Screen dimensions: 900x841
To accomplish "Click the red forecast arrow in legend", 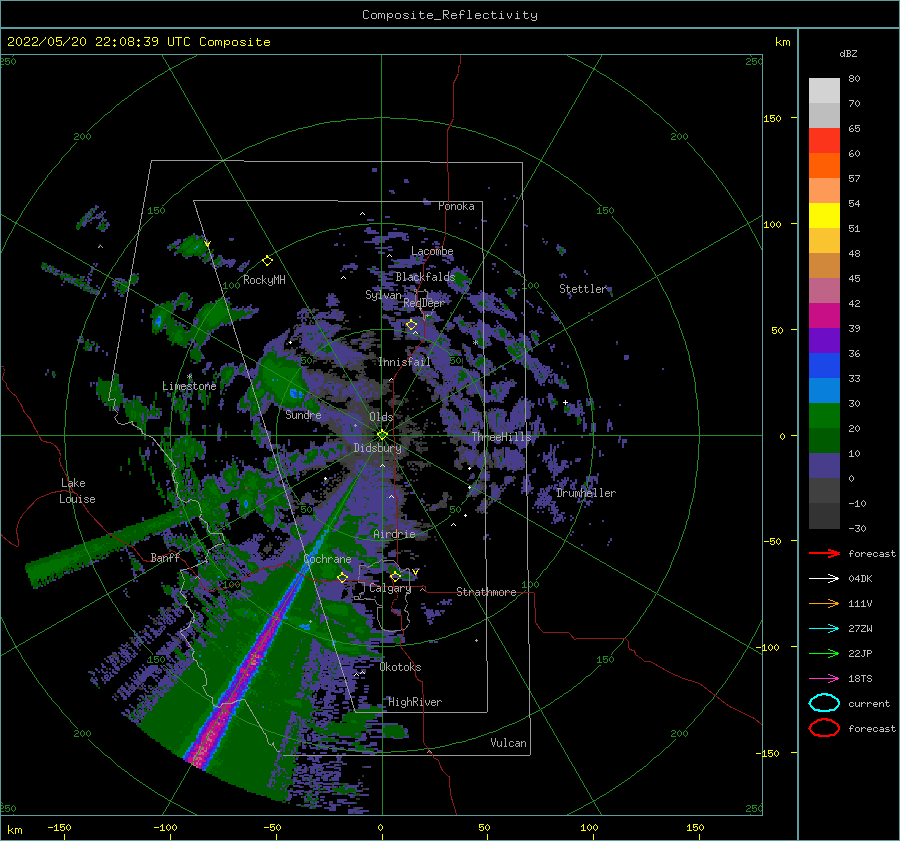I will [x=824, y=553].
